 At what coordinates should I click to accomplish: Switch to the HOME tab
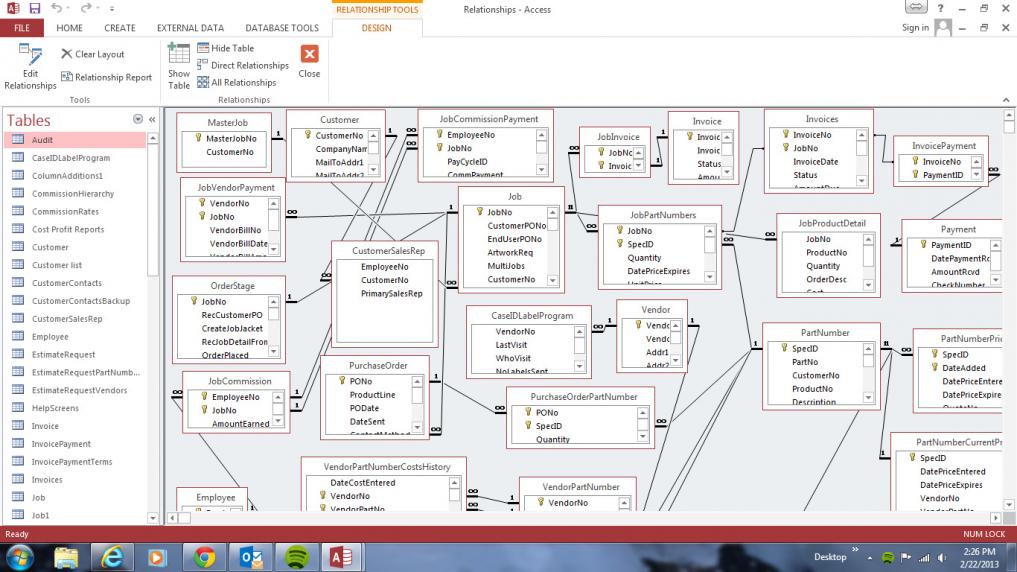(x=69, y=28)
